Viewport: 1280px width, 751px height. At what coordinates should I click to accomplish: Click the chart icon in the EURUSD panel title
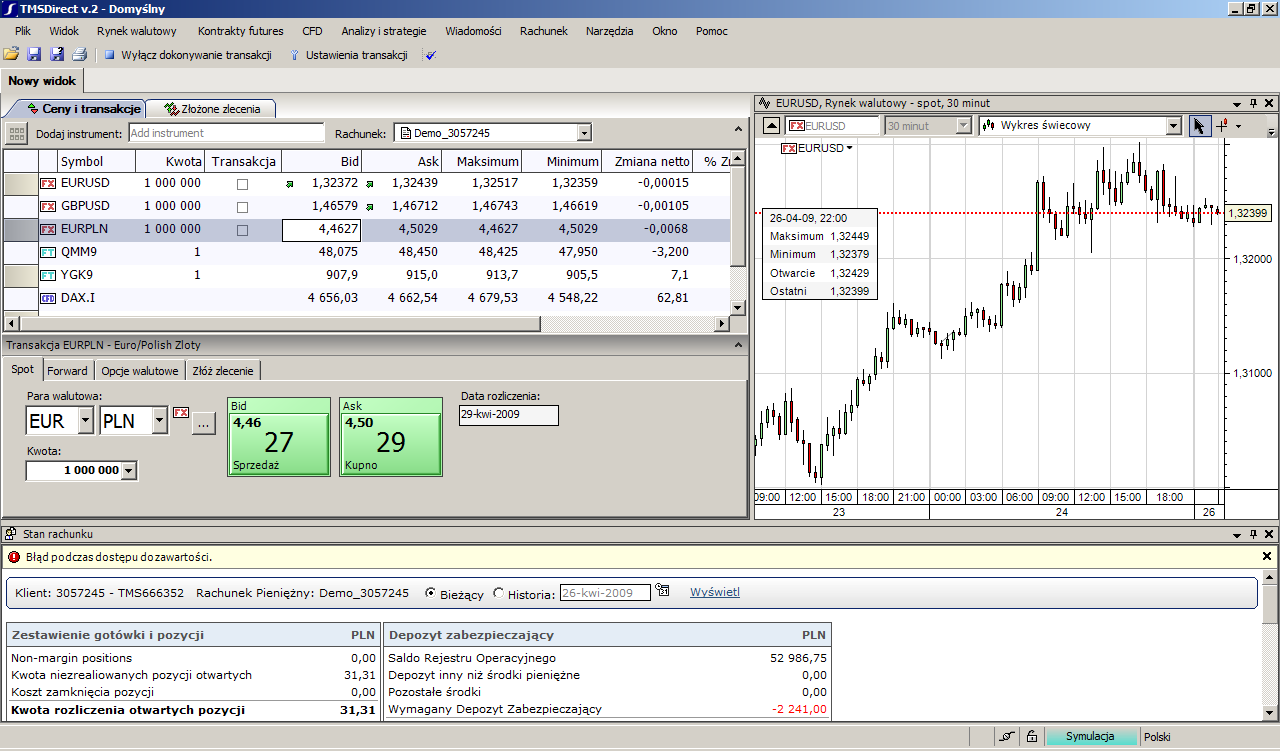(764, 103)
